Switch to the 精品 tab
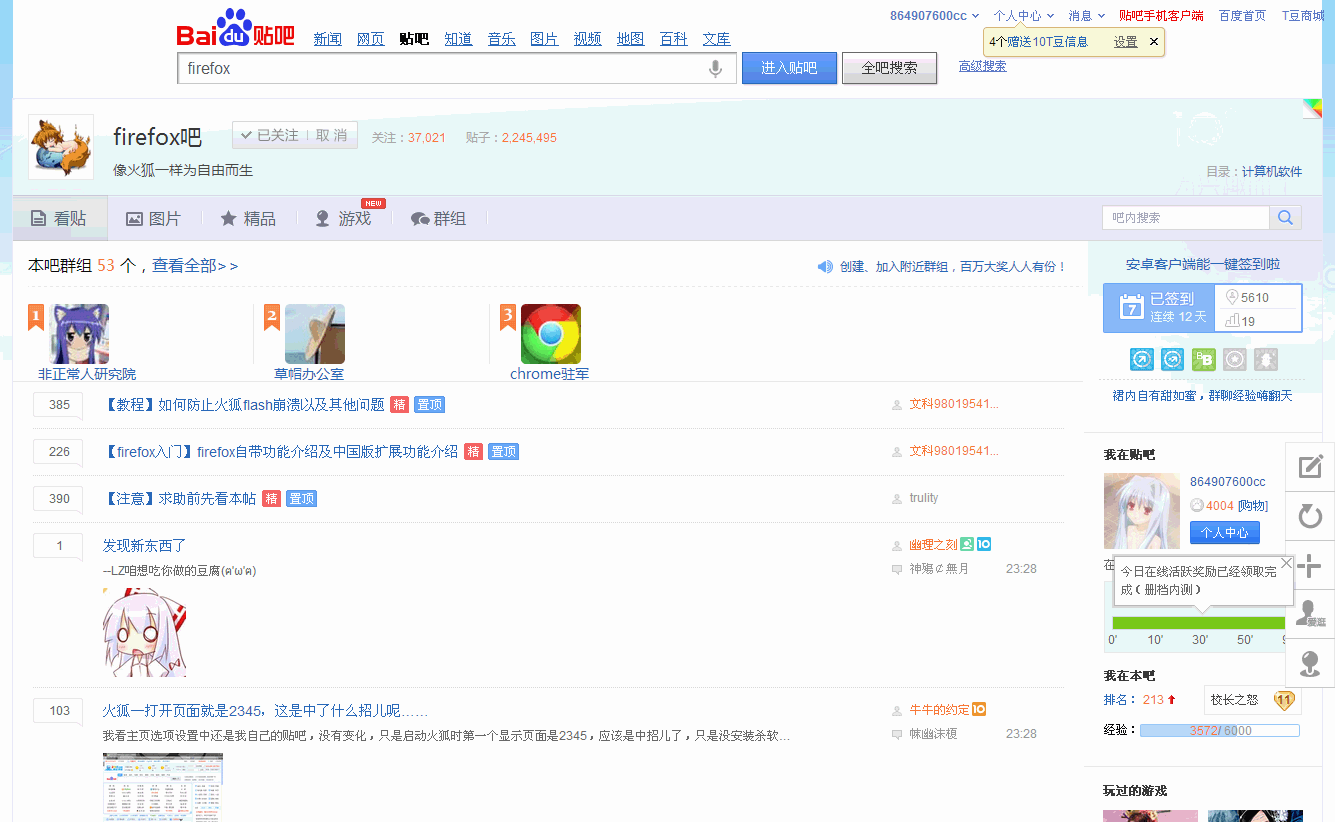The height and width of the screenshot is (822, 1335). coord(248,218)
